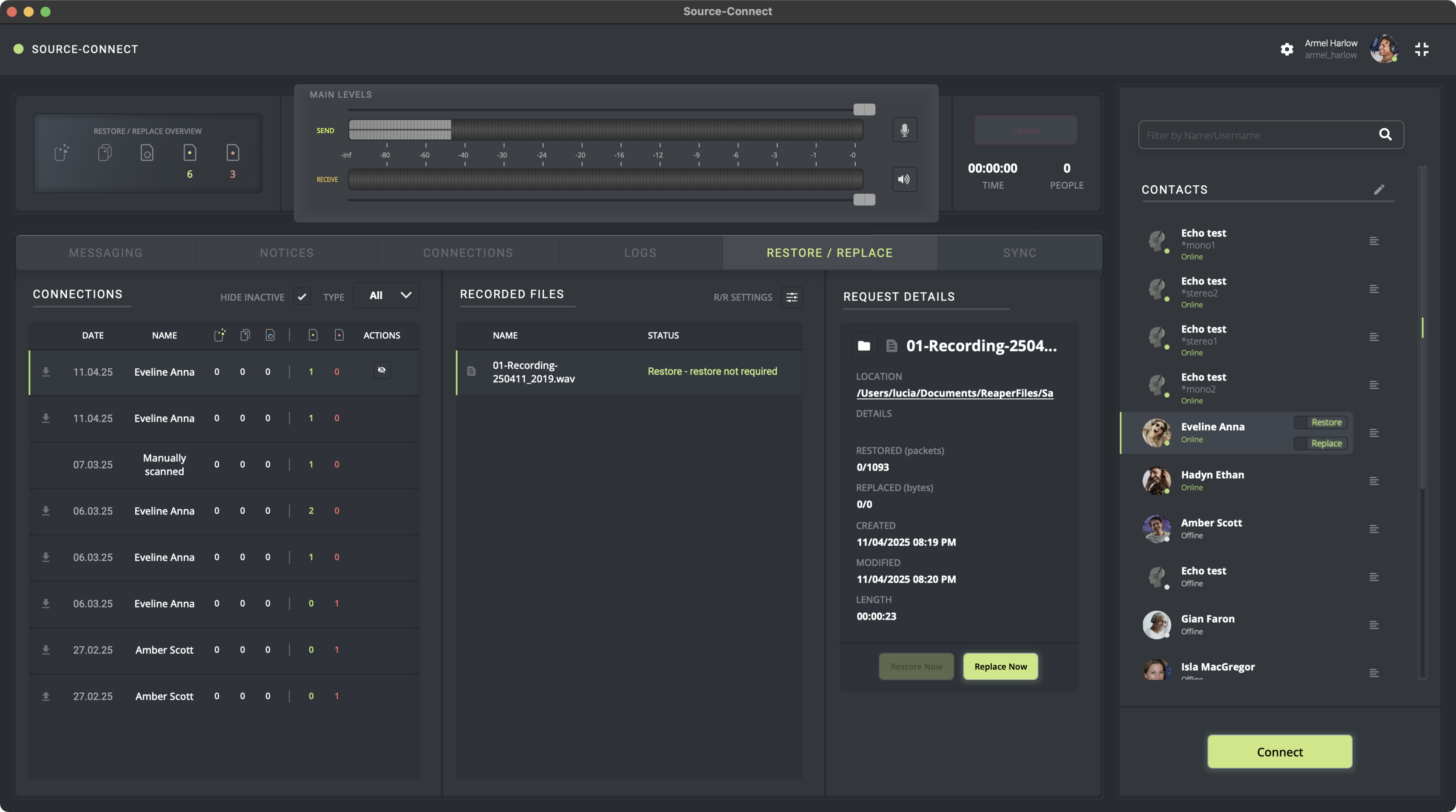This screenshot has height=812, width=1456.
Task: Toggle hide eye icon for first connection
Action: click(381, 370)
